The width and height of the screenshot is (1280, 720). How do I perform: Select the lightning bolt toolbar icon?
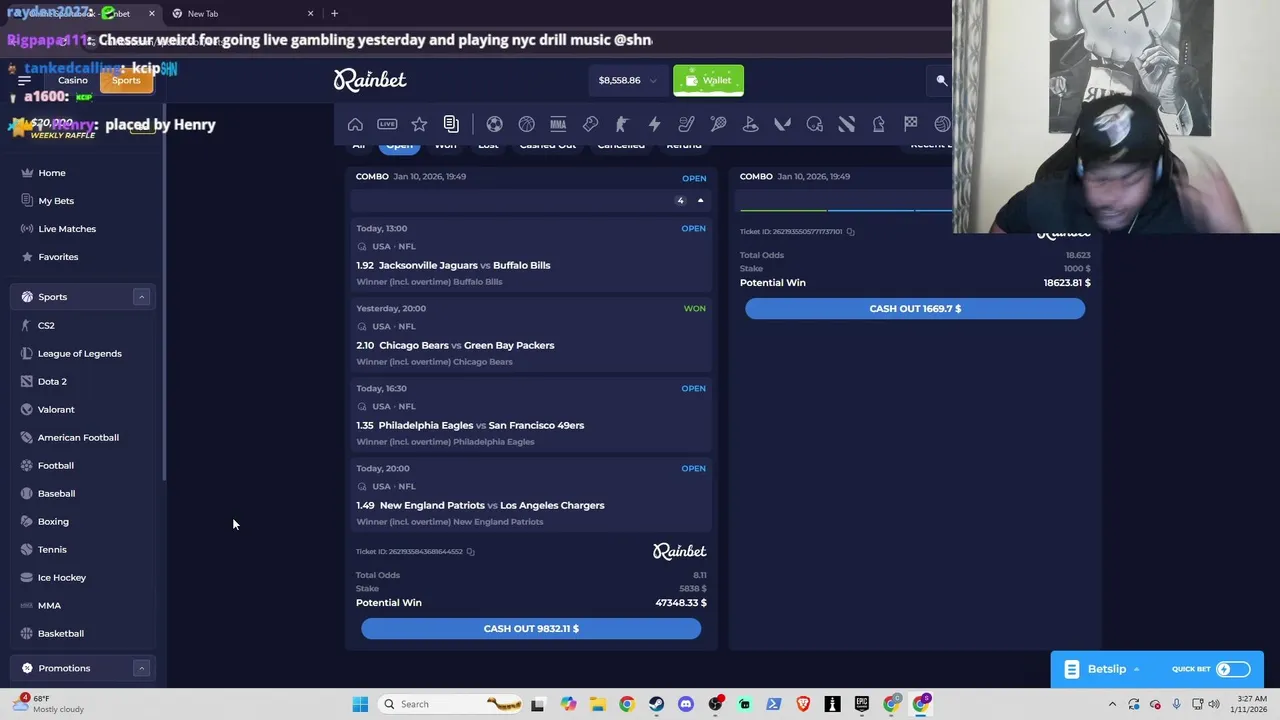pyautogui.click(x=654, y=124)
